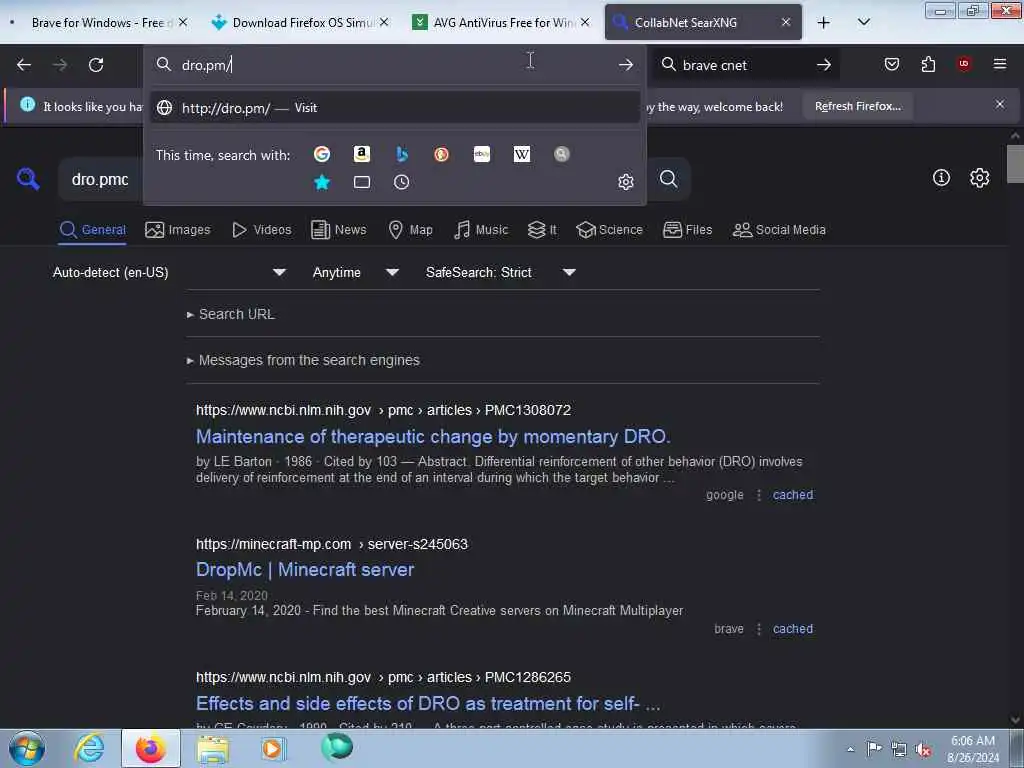Open the SafeSearch Strict dropdown
The height and width of the screenshot is (768, 1024).
[500, 272]
